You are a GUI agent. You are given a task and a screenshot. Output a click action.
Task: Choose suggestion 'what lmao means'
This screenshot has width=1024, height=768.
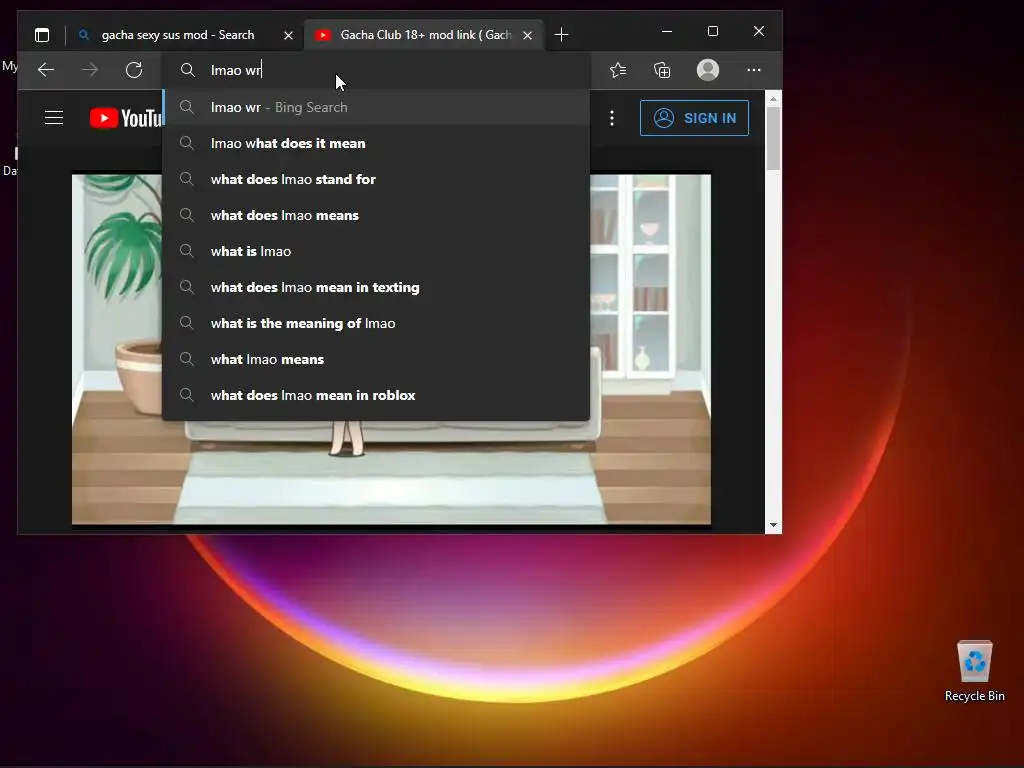(376, 359)
